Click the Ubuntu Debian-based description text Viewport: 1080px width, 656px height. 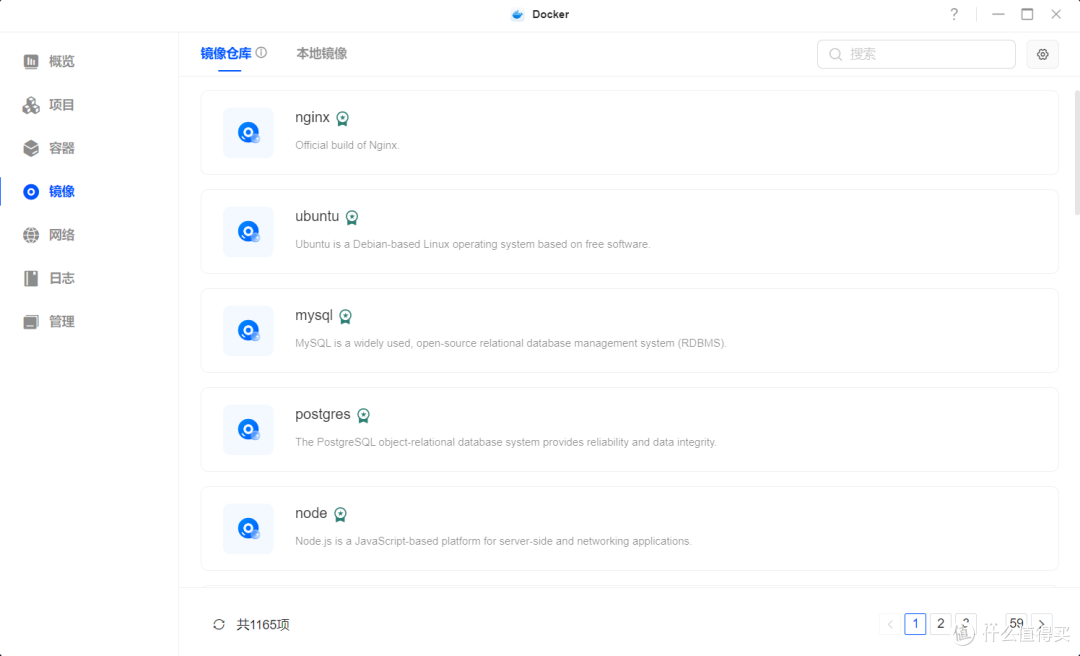(x=472, y=245)
